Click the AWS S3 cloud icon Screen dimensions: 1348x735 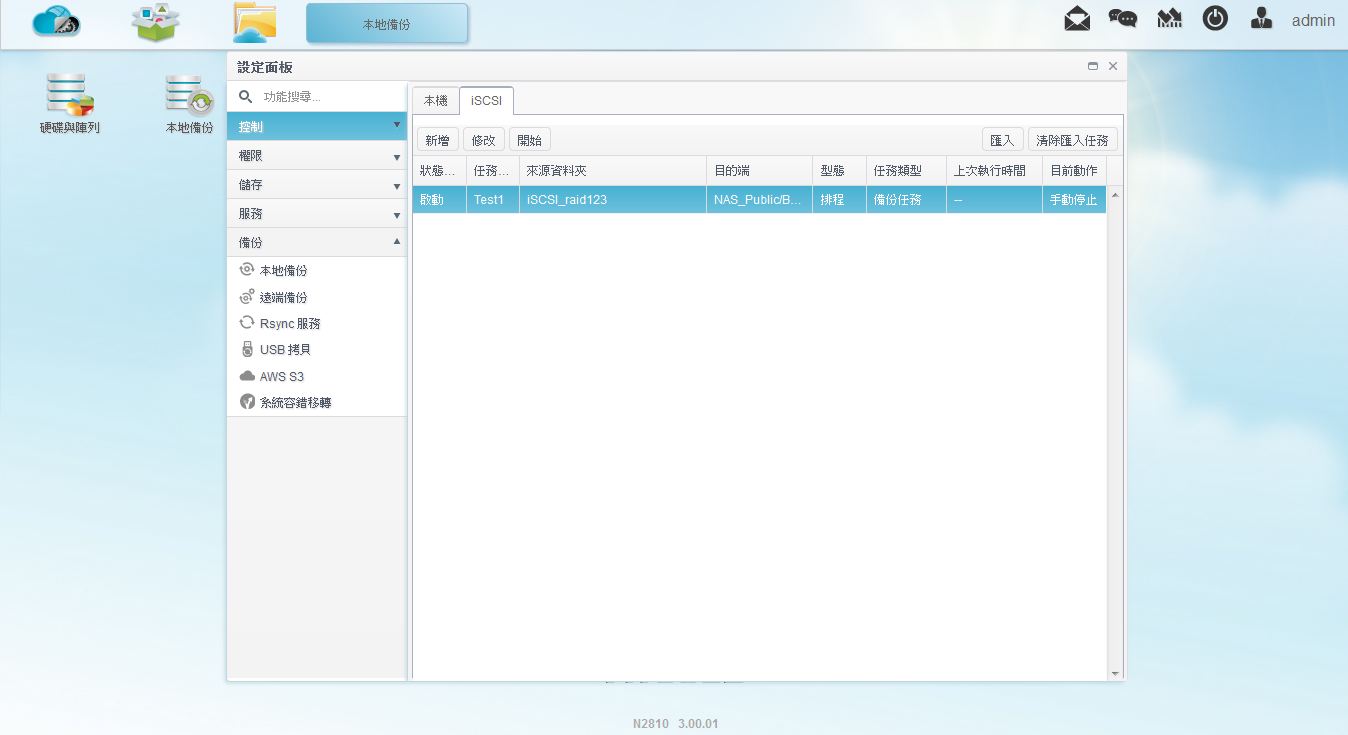coord(247,376)
